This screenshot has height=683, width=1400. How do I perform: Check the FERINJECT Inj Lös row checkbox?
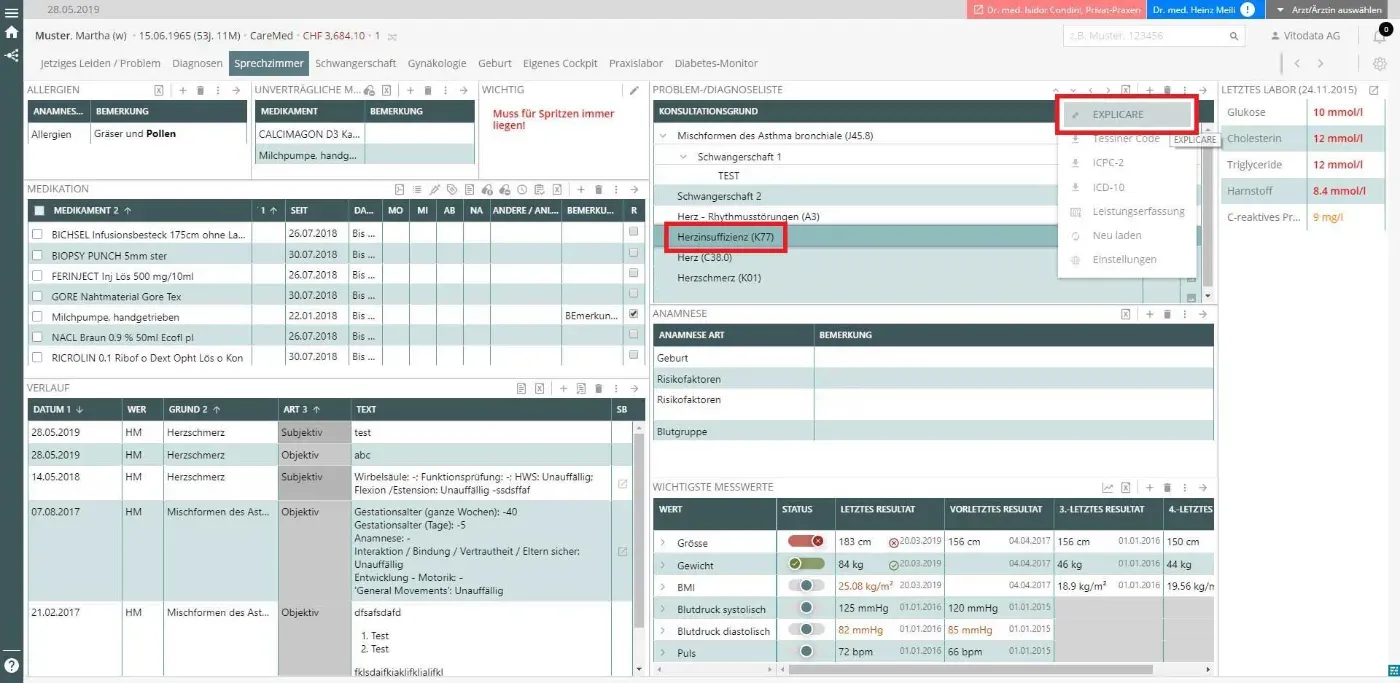pyautogui.click(x=38, y=275)
